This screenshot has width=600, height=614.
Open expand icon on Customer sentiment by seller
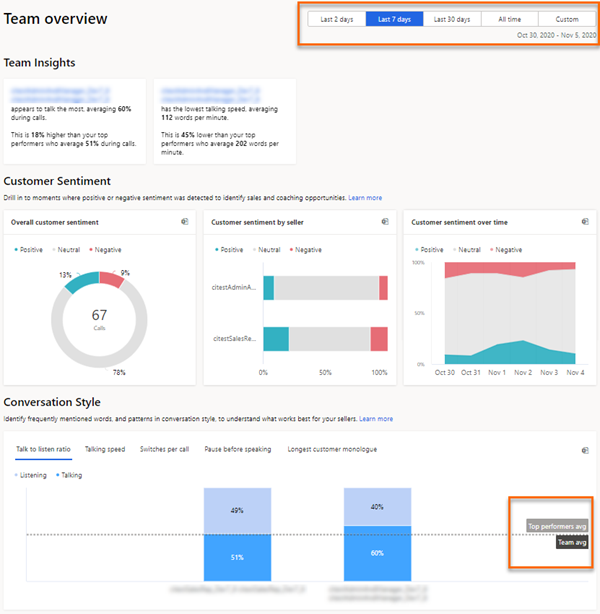coord(385,222)
